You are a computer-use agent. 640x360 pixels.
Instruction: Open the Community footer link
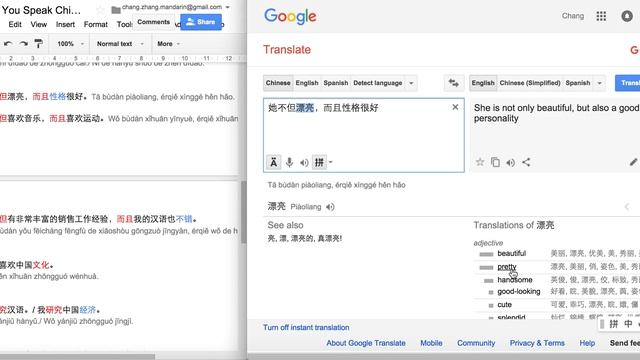coord(476,343)
